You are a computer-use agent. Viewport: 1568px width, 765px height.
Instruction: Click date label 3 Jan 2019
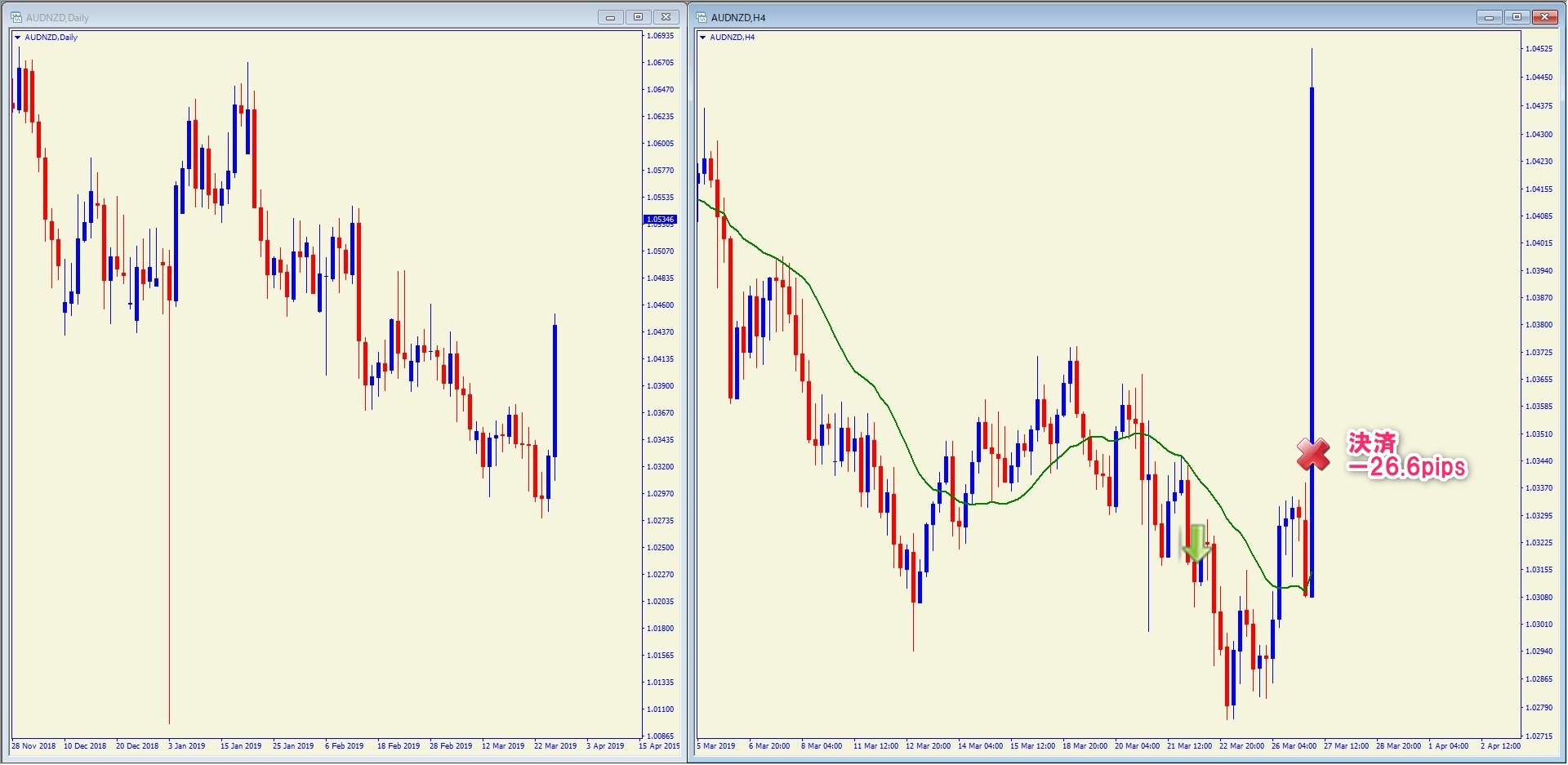click(187, 746)
